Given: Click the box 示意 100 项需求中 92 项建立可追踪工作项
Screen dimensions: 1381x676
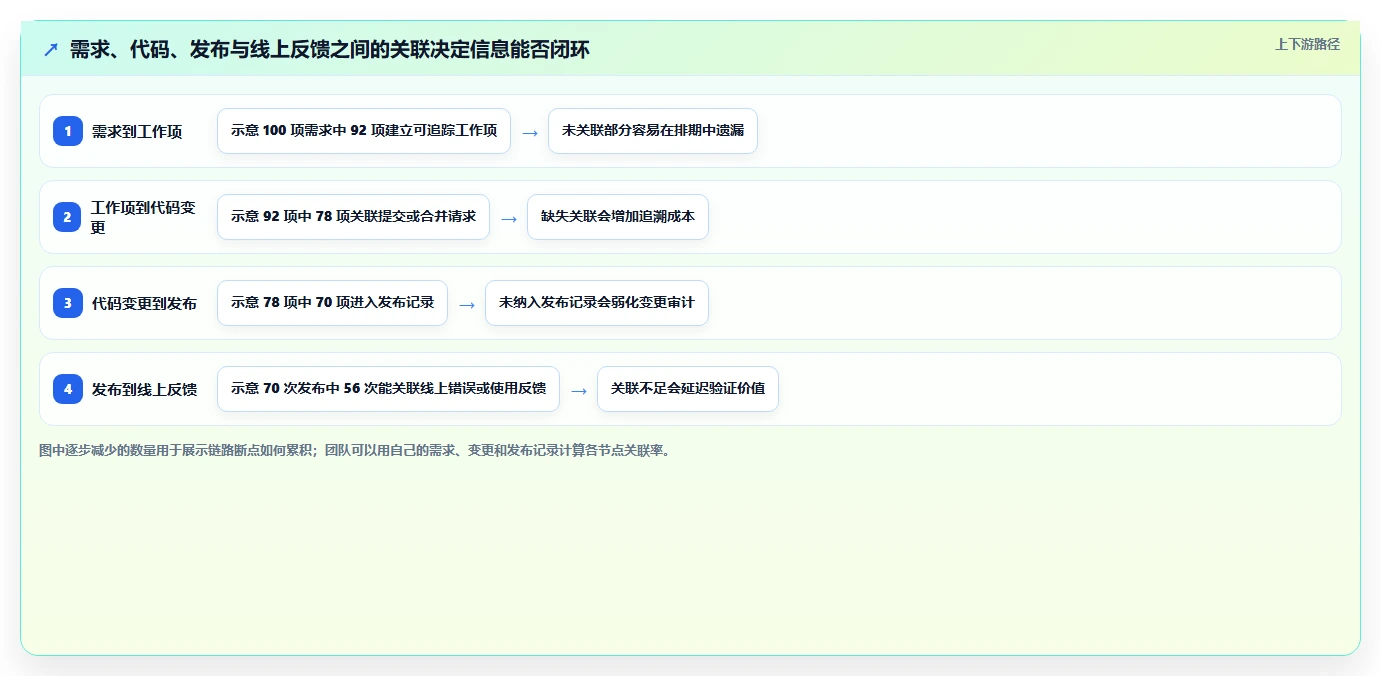Looking at the screenshot, I should 364,131.
